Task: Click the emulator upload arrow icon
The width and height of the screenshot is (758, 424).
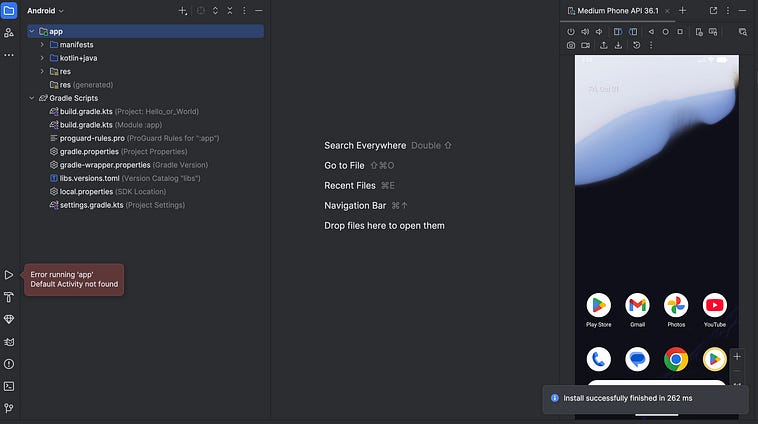Action: pos(604,45)
